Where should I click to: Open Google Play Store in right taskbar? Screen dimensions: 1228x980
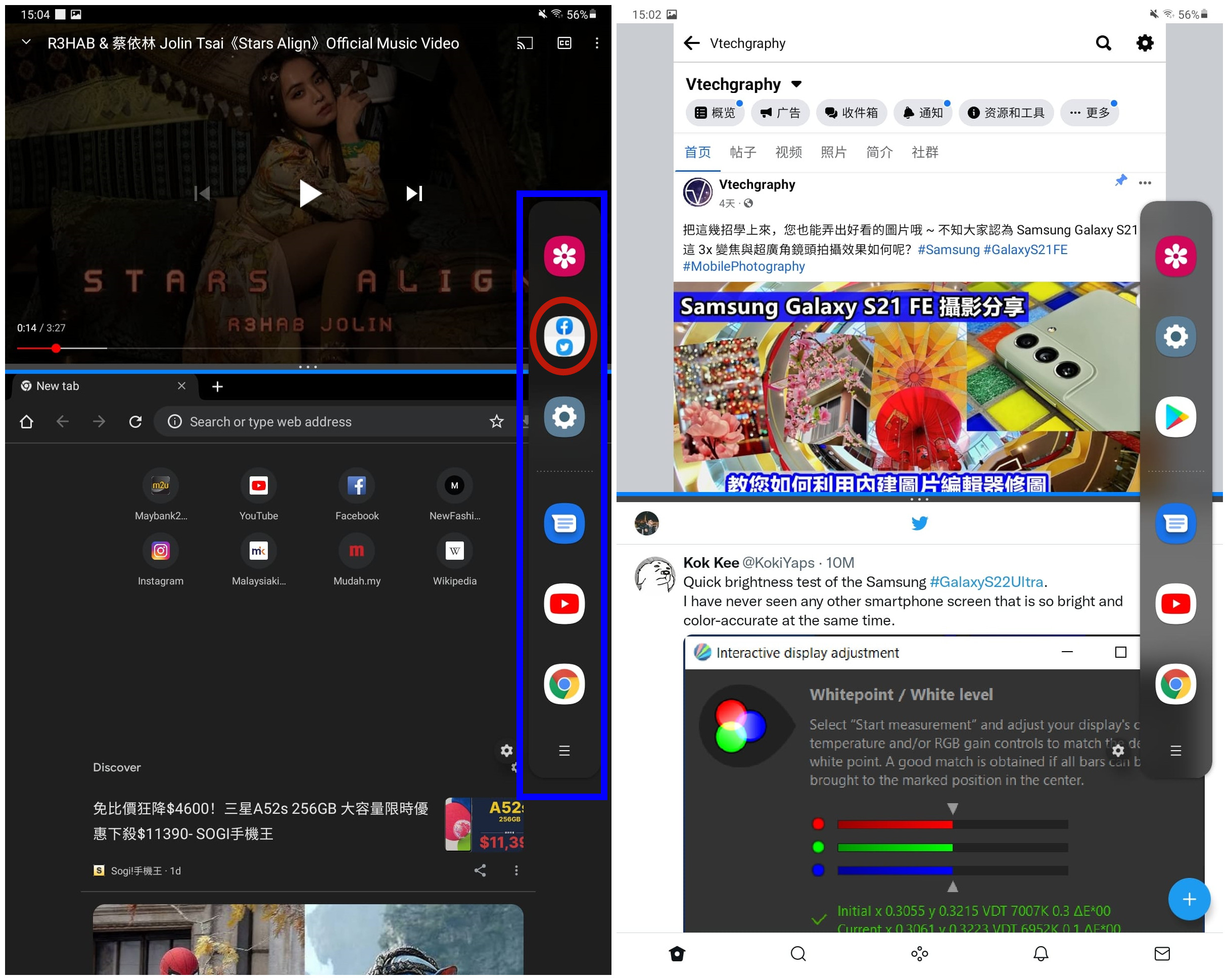click(x=1175, y=417)
